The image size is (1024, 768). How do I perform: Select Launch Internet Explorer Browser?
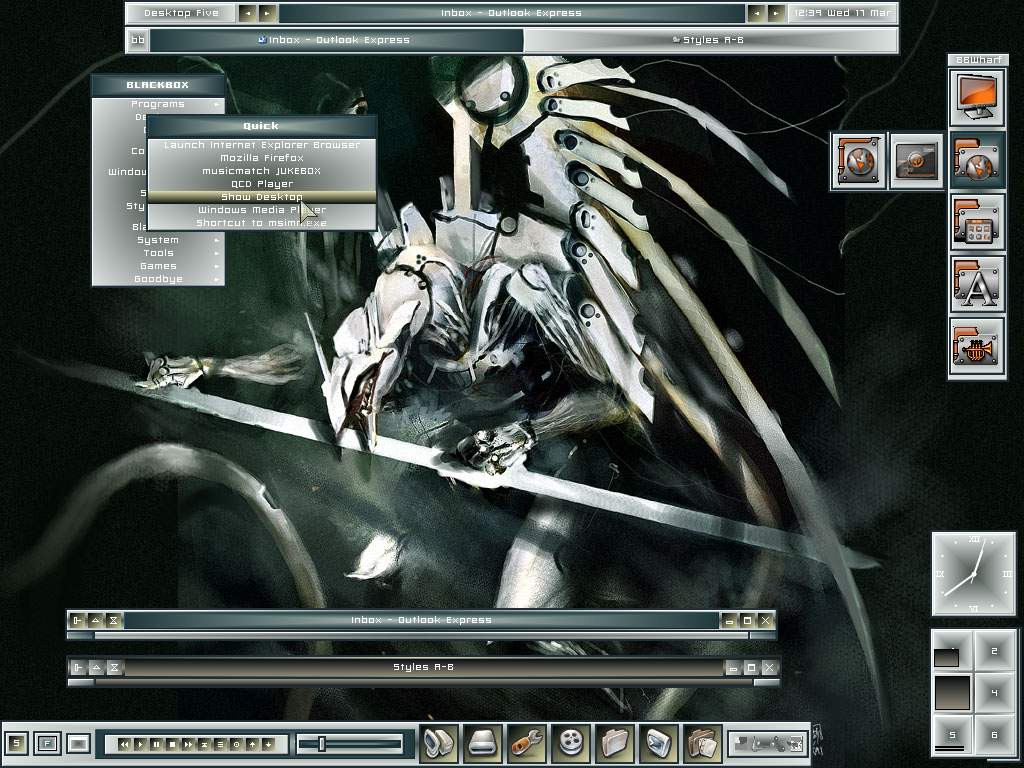click(262, 145)
